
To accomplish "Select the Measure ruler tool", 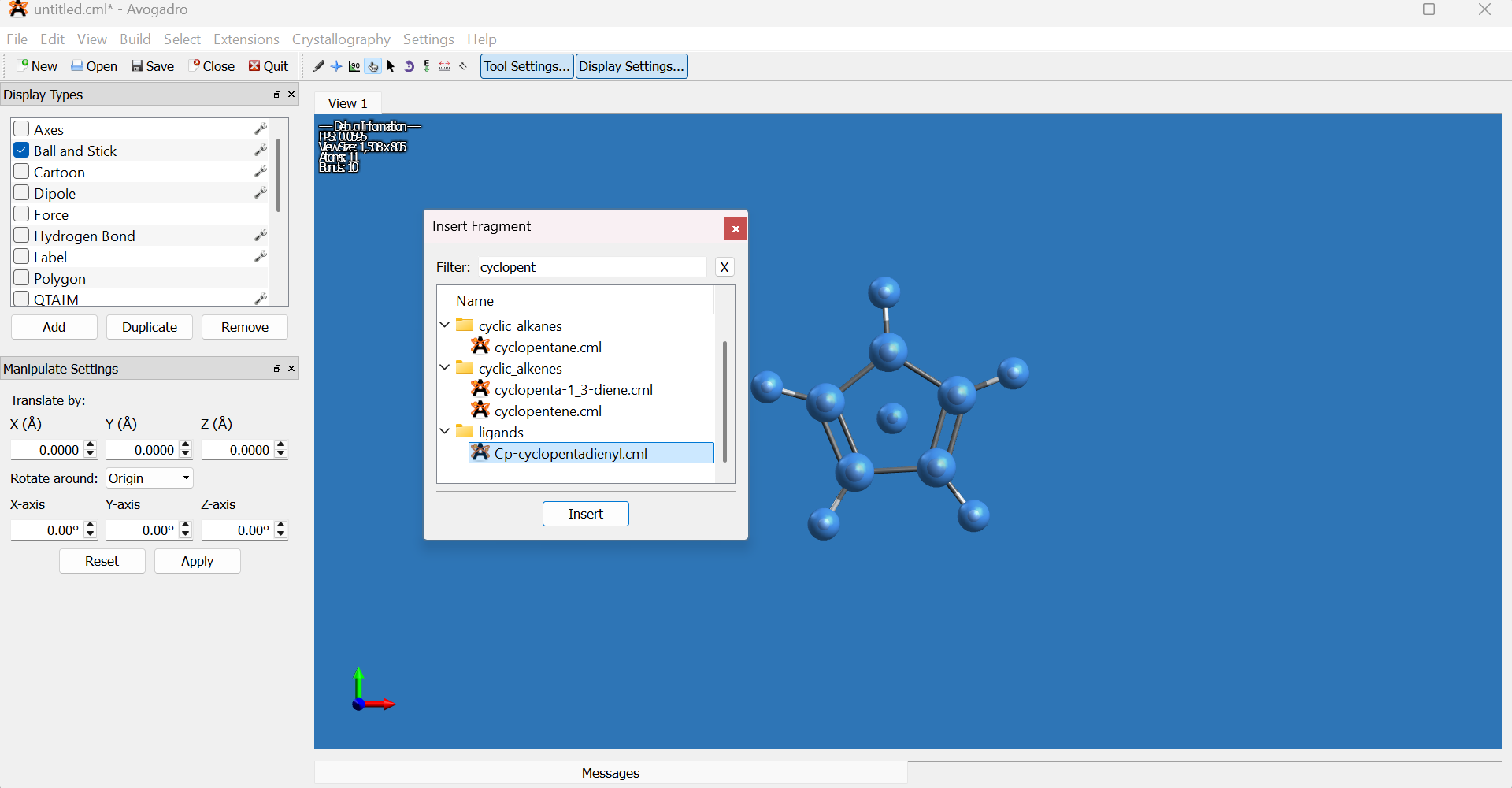I will coord(445,67).
